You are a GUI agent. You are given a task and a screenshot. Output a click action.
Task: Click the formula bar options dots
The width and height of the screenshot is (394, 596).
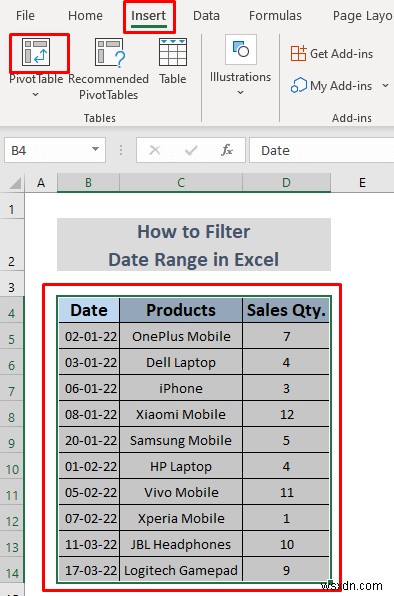[121, 151]
